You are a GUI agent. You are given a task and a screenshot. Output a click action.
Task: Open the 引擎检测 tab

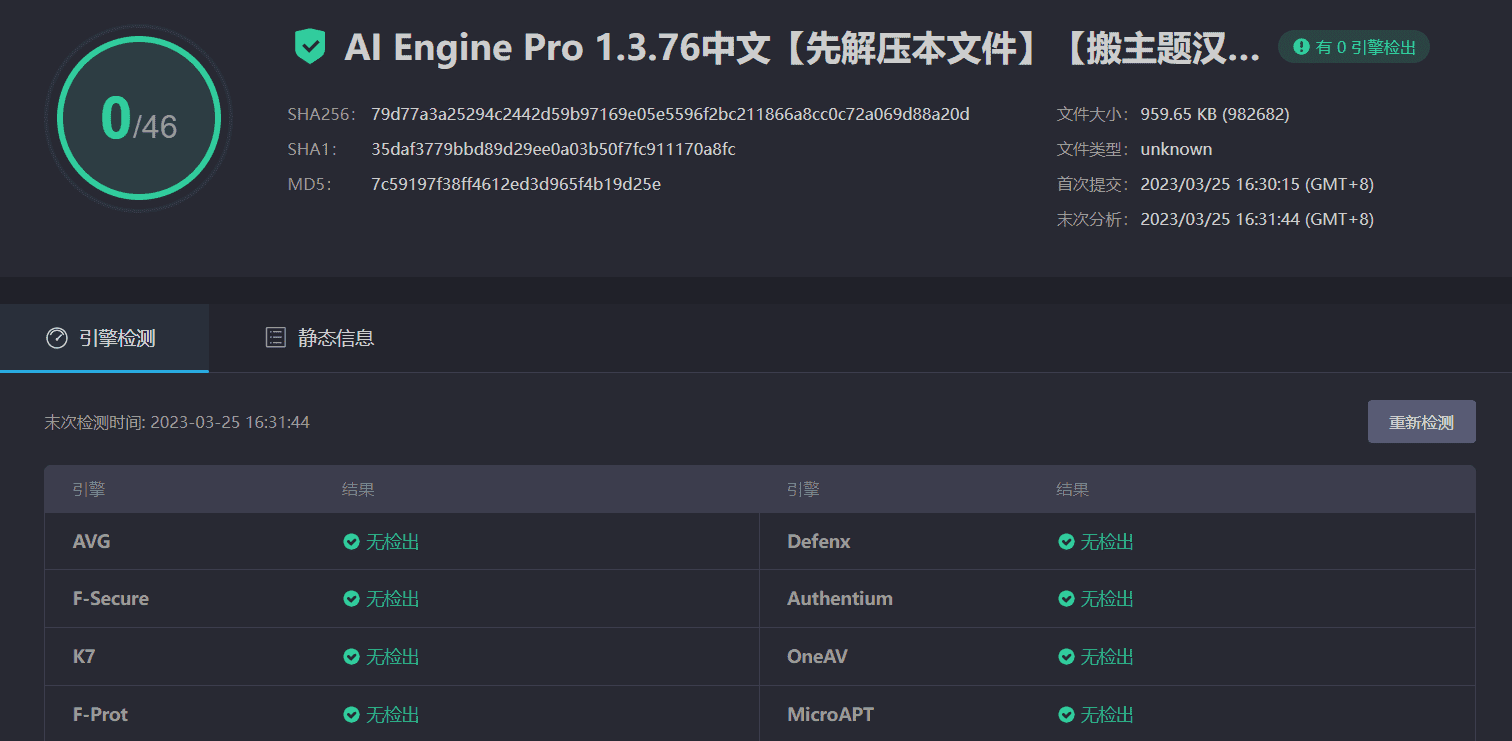tap(104, 338)
